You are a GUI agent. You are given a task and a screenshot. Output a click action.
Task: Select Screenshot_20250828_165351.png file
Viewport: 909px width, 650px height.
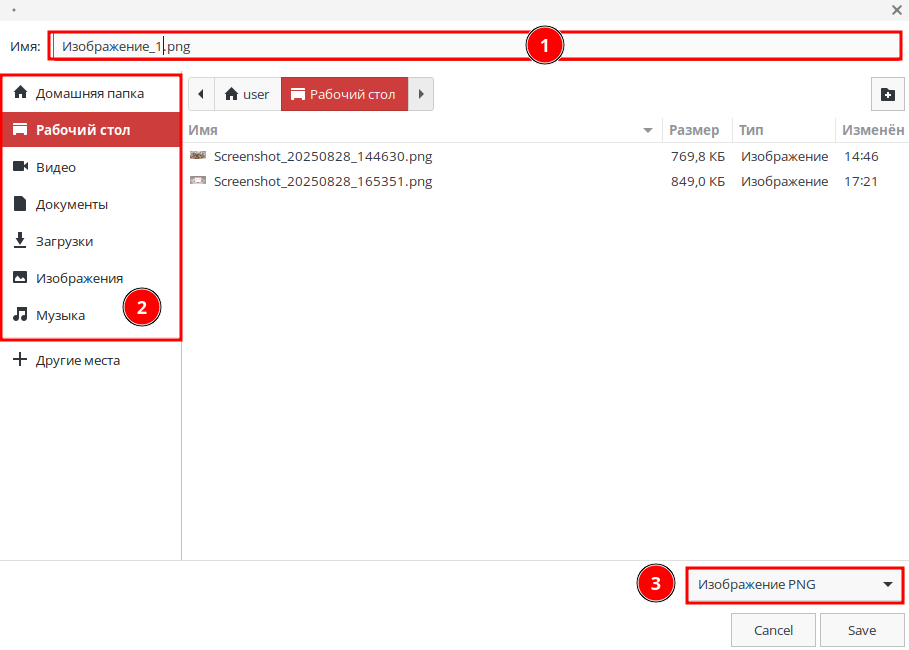(322, 181)
